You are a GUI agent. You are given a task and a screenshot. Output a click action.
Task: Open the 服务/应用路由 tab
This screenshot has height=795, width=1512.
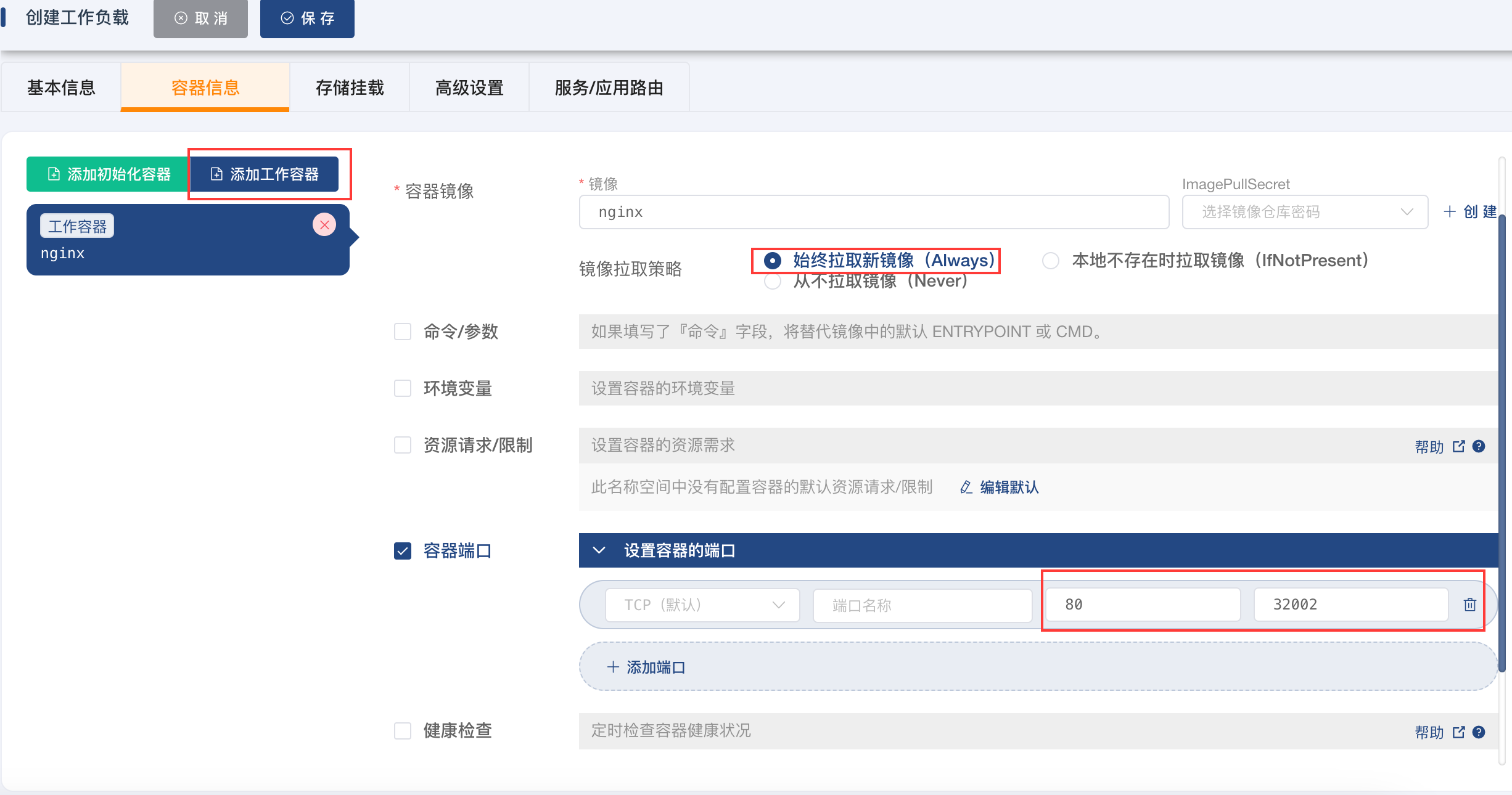click(x=609, y=88)
